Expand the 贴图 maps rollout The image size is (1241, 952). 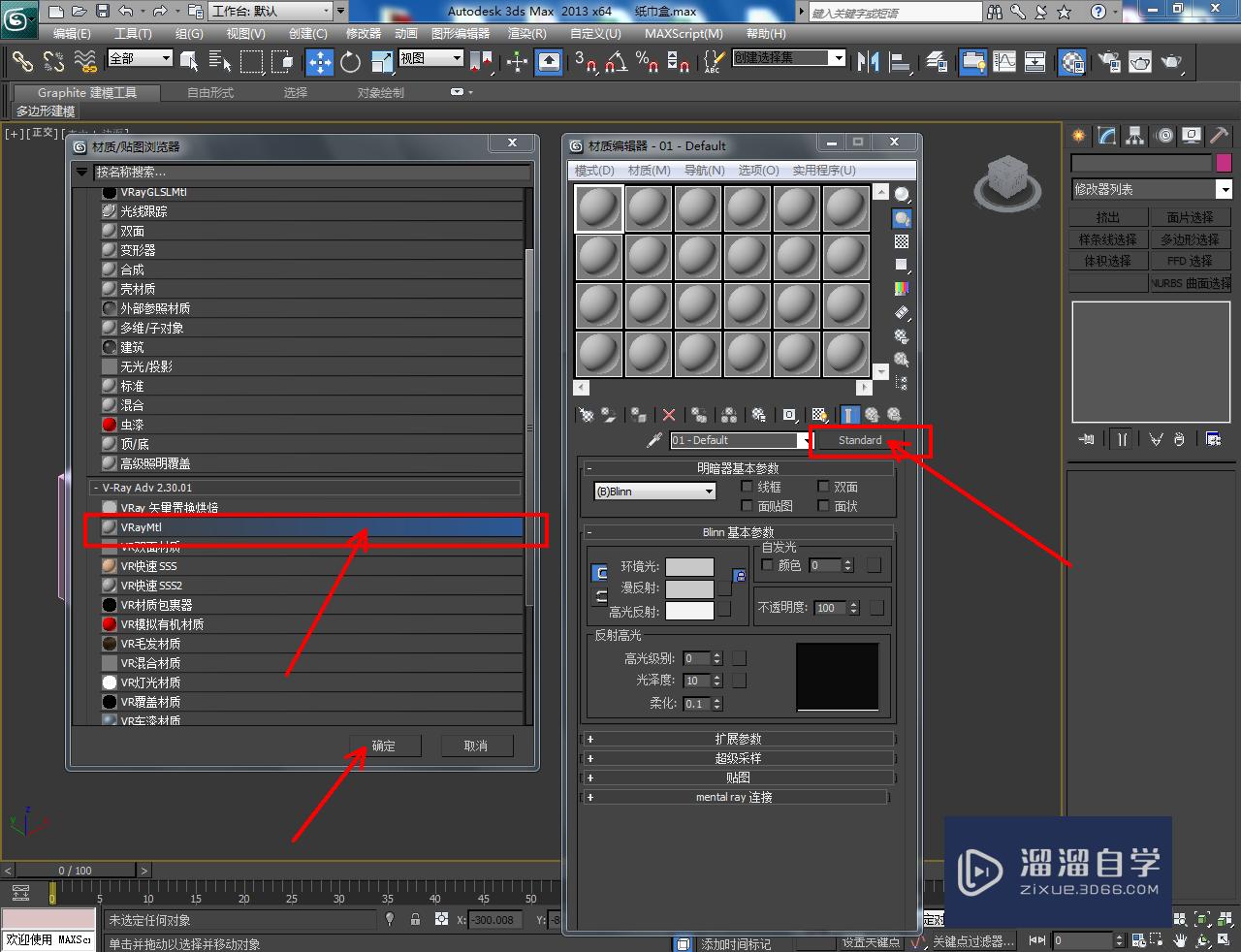click(x=737, y=777)
